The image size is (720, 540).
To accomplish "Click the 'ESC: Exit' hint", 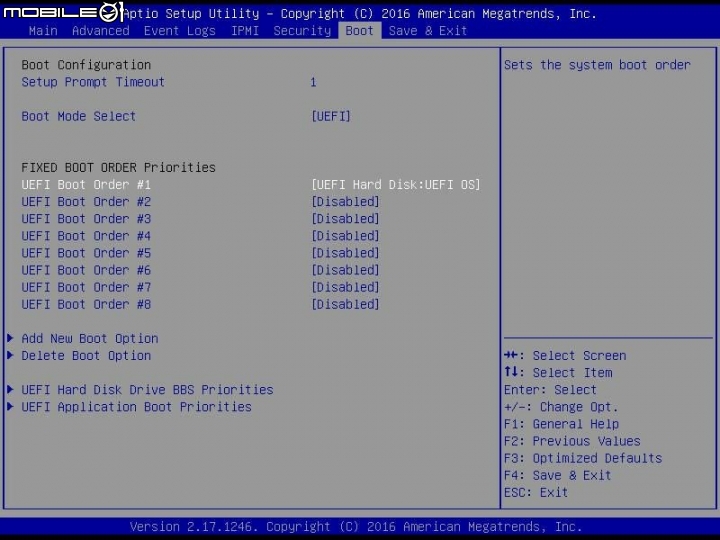I will pyautogui.click(x=536, y=492).
